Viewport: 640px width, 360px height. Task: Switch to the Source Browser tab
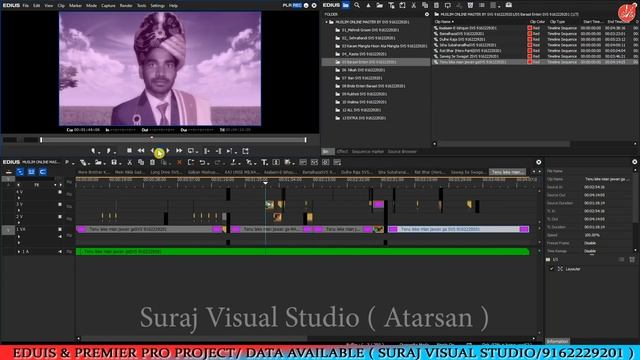coord(402,152)
